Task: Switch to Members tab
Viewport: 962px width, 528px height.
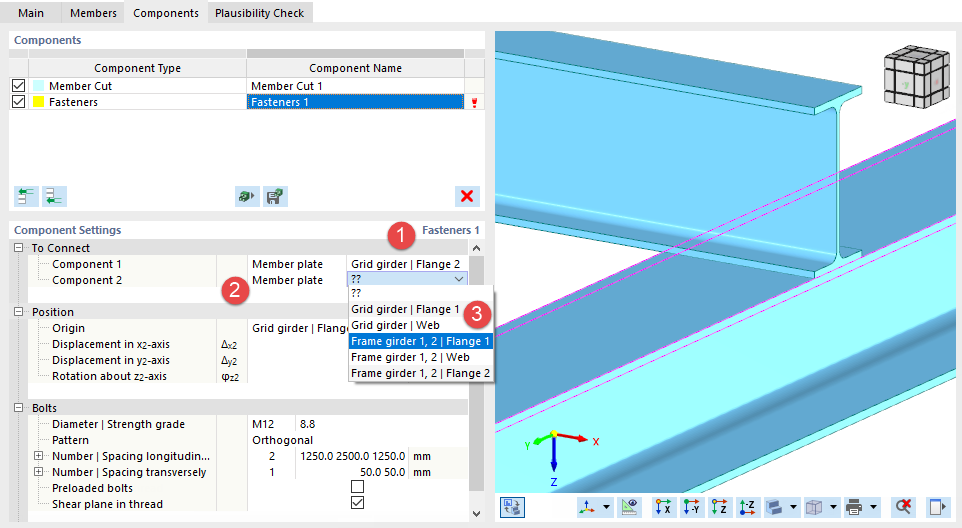Action: click(93, 13)
